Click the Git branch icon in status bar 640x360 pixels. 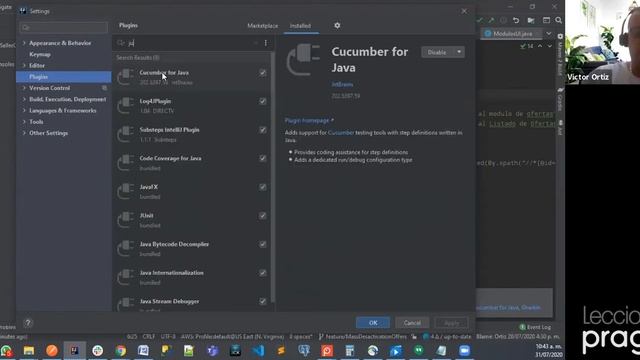[x=321, y=337]
